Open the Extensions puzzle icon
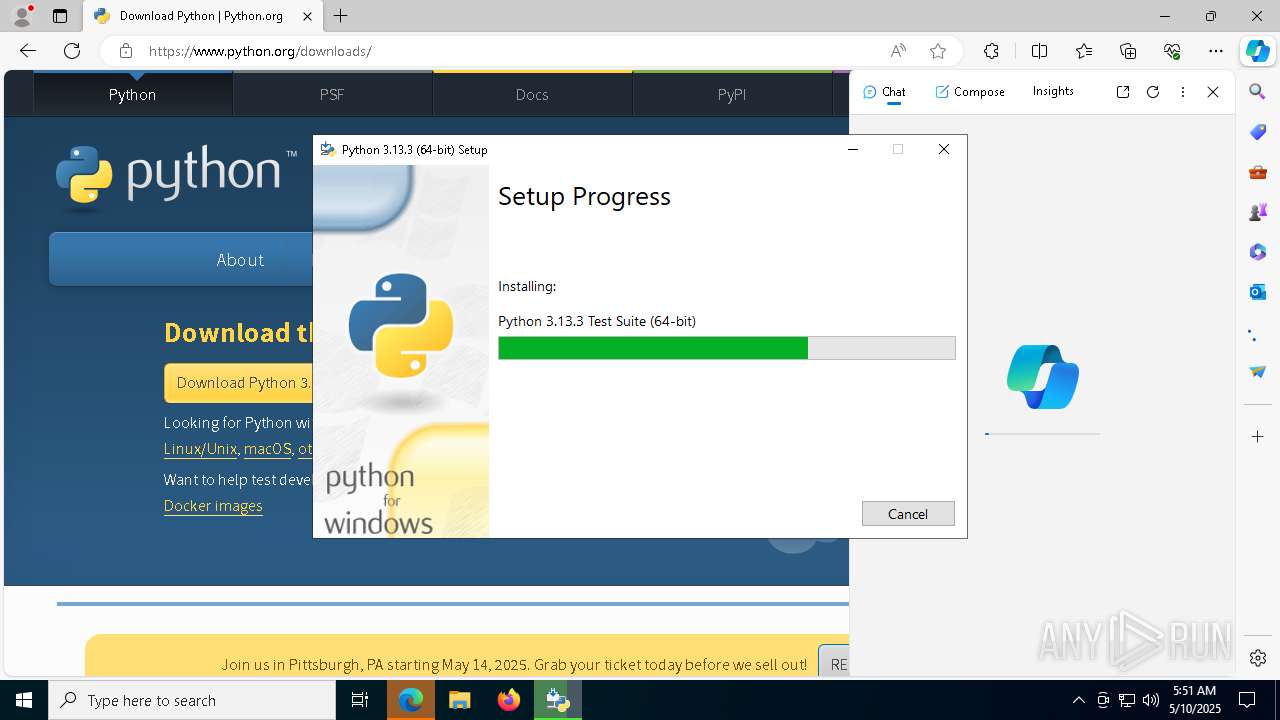 point(991,51)
